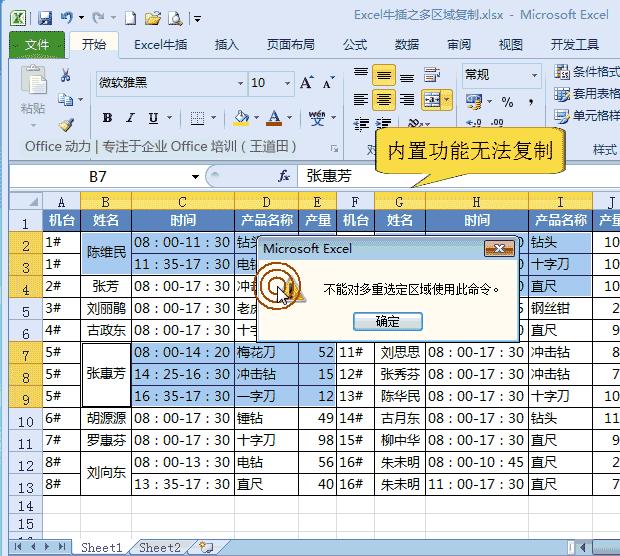Click the Insert Function fx button

tap(284, 176)
